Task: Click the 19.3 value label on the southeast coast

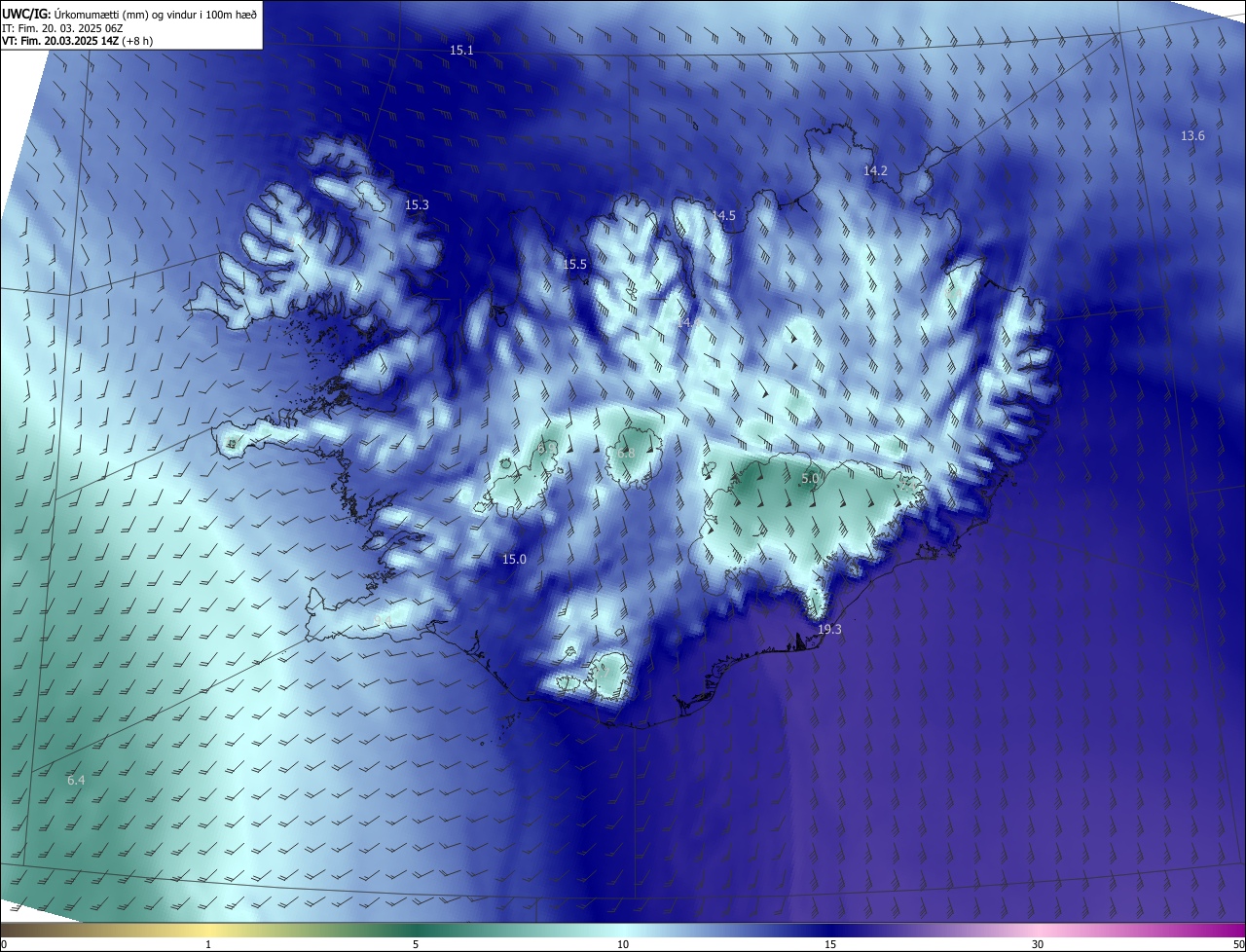Action: pos(829,630)
